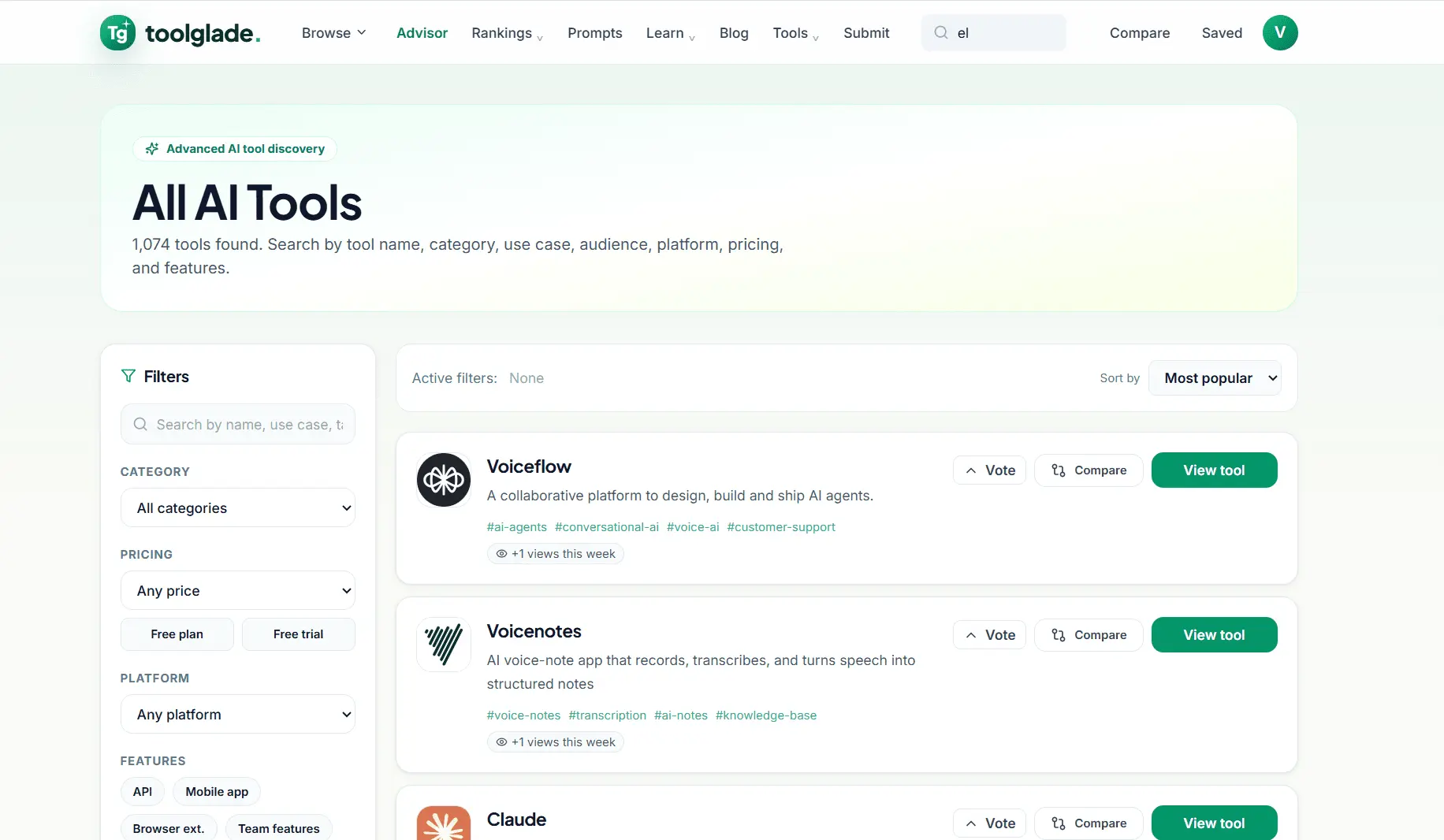This screenshot has height=840, width=1444.
Task: Upvote Voicenotes with the Vote button
Action: click(989, 635)
